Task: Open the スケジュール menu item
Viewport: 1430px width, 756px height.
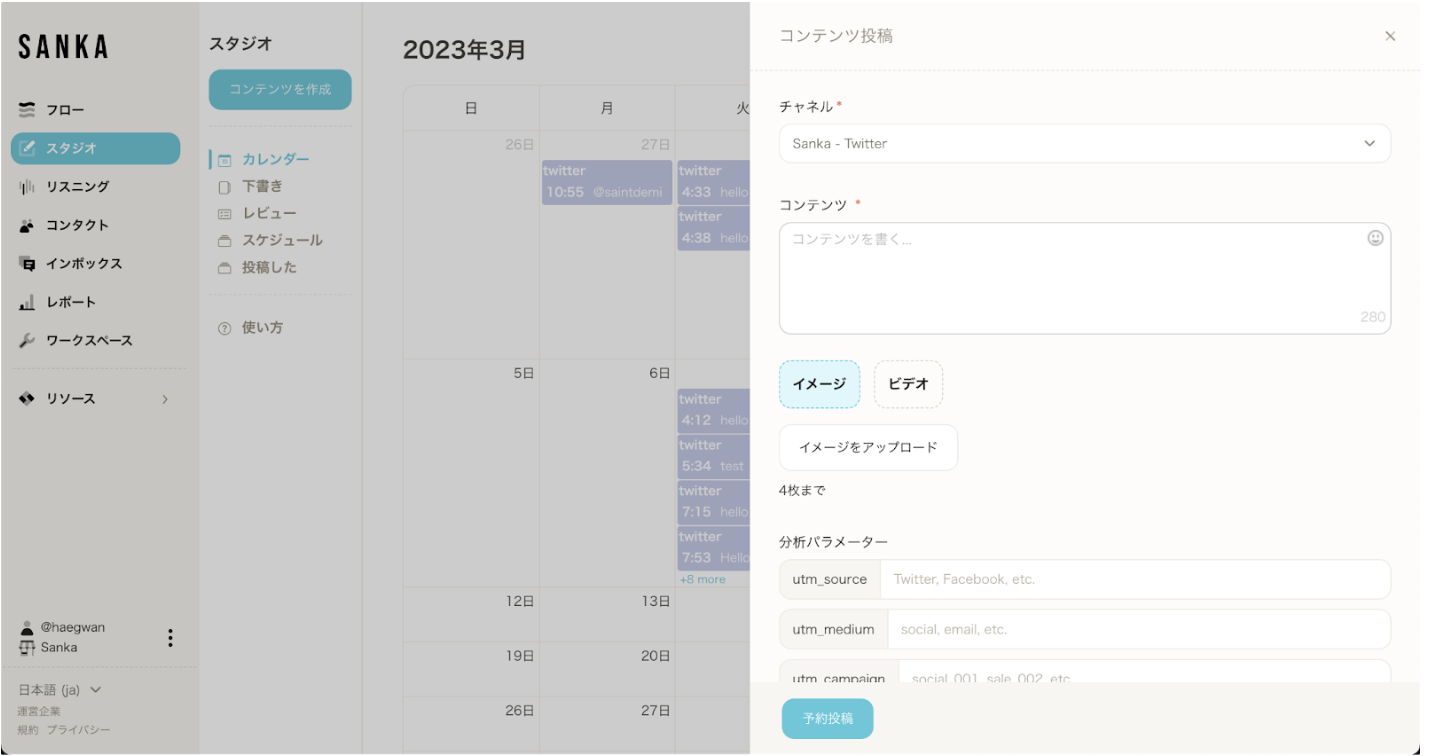Action: pyautogui.click(x=282, y=240)
